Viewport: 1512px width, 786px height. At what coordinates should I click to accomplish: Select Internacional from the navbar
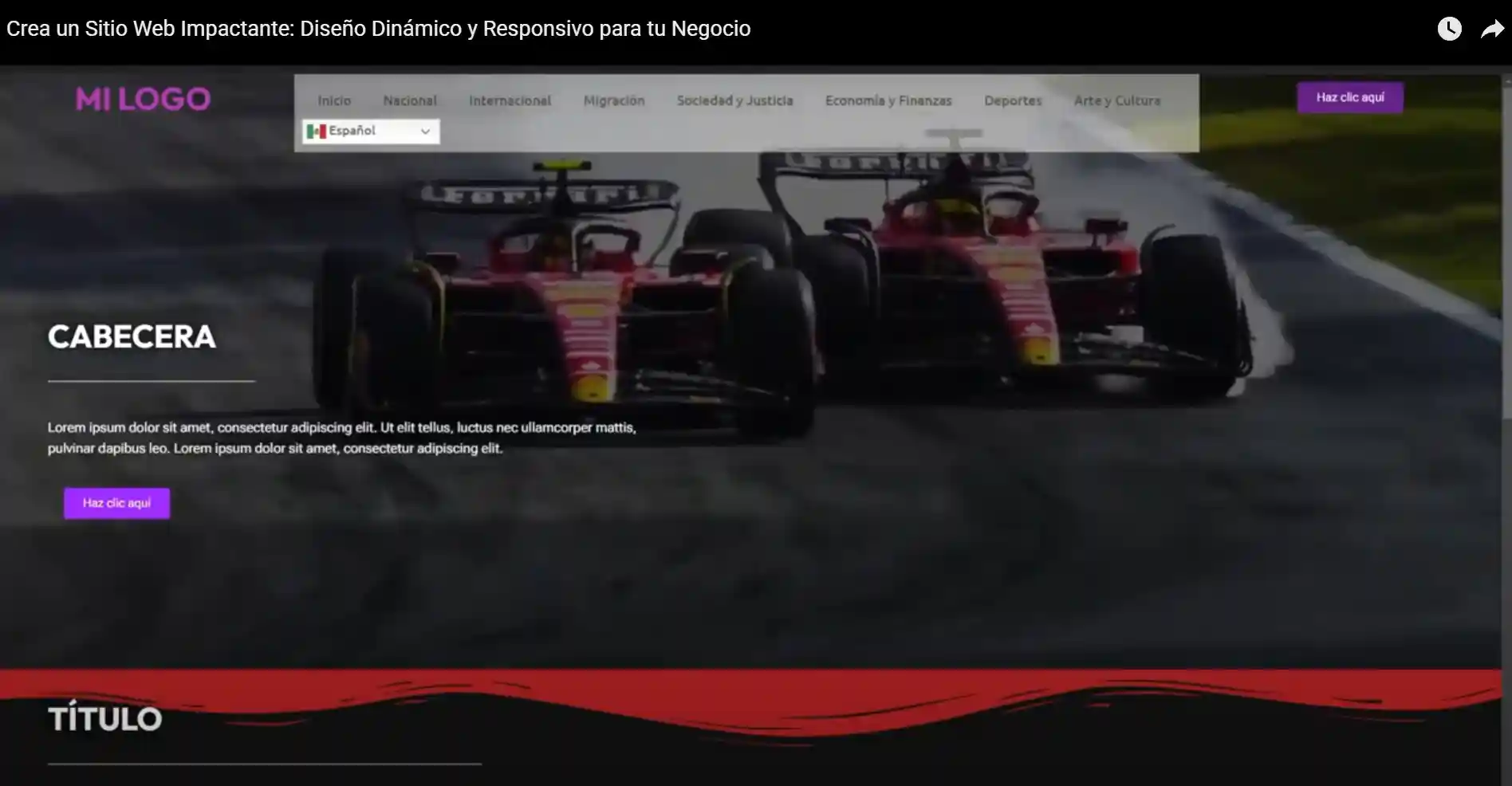510,100
